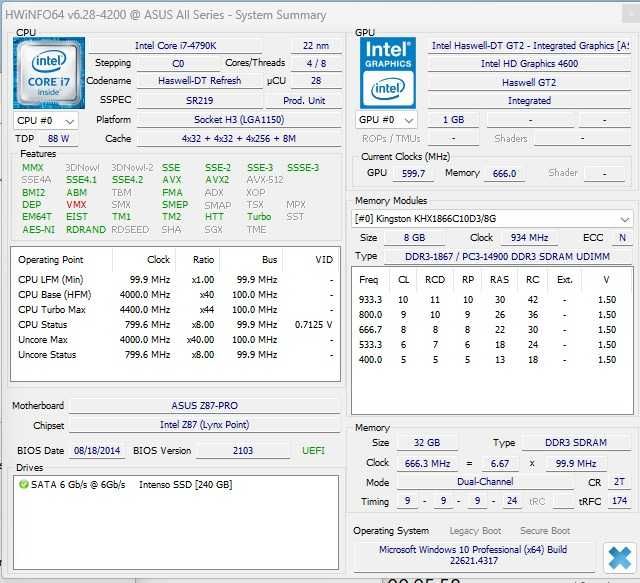Click the RDRAND feature label
This screenshot has width=640, height=583.
[x=86, y=229]
